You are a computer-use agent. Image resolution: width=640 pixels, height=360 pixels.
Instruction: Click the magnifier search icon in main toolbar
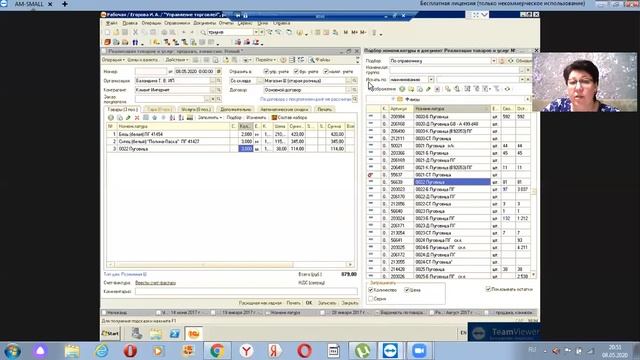[203, 32]
